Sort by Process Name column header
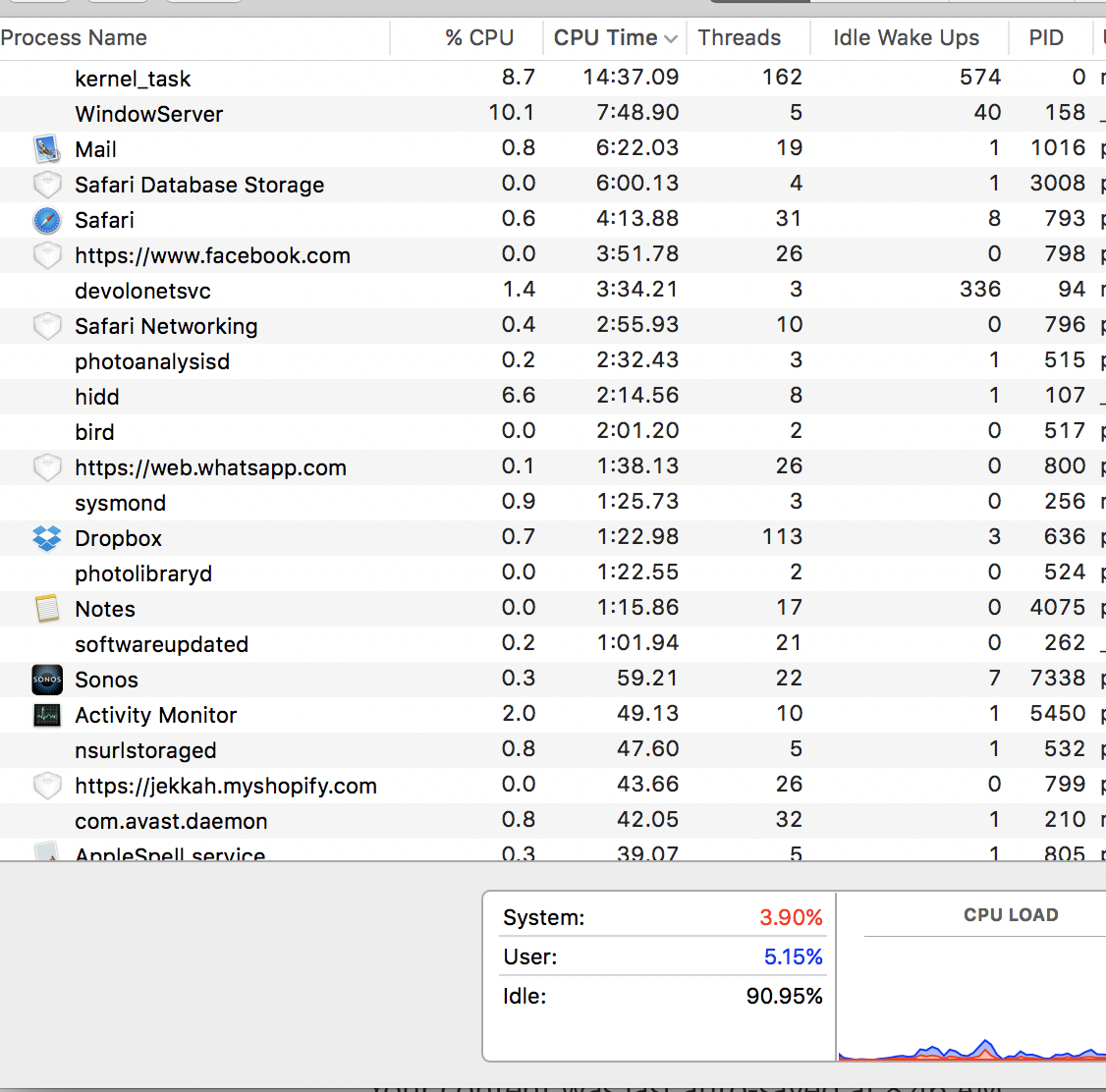 click(74, 37)
